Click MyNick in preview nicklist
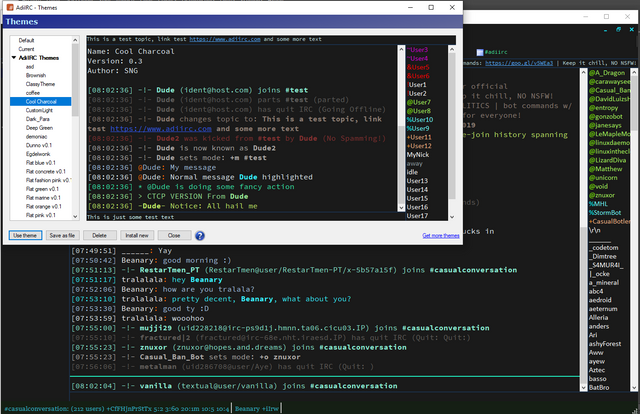The image size is (640, 414). (x=418, y=155)
